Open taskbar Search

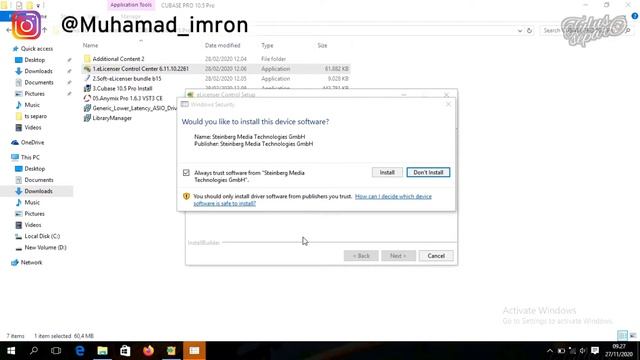pos(34,351)
